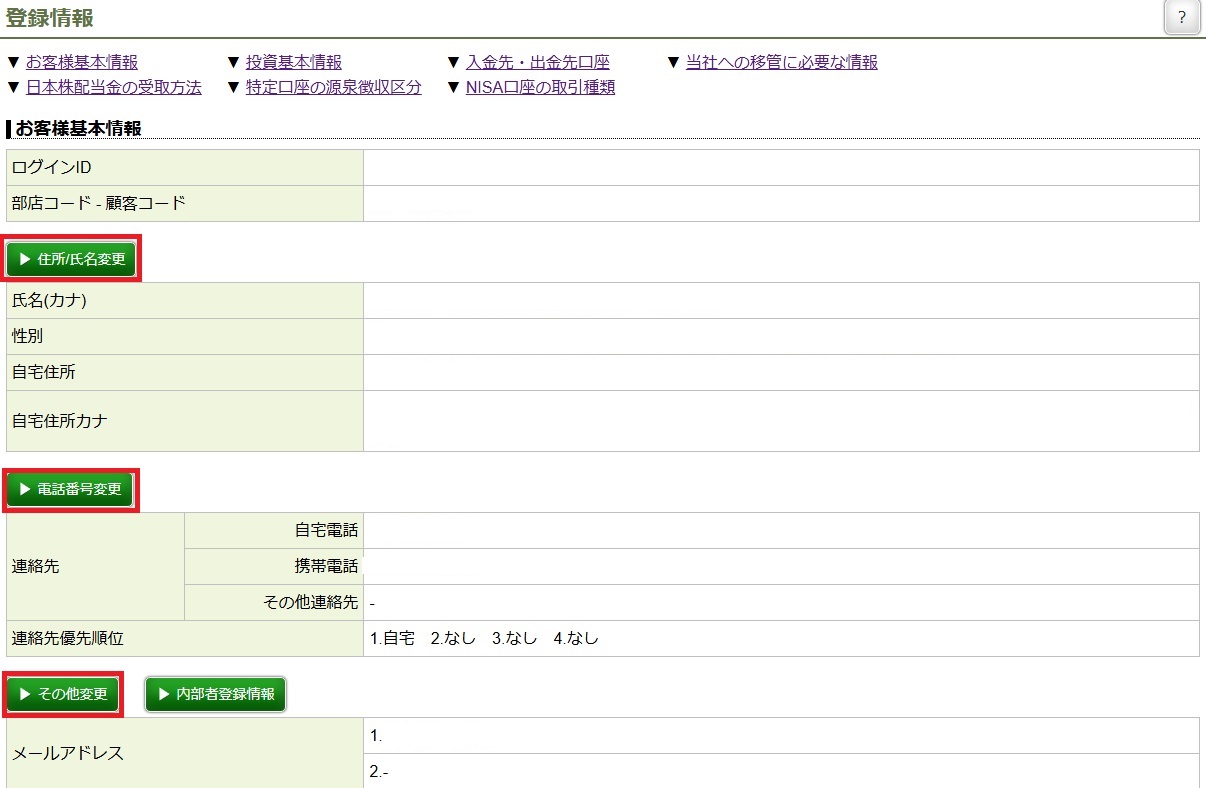Viewport: 1206px width, 788px height.
Task: Click 当社への移管に必要な情報 link
Action: click(x=781, y=62)
